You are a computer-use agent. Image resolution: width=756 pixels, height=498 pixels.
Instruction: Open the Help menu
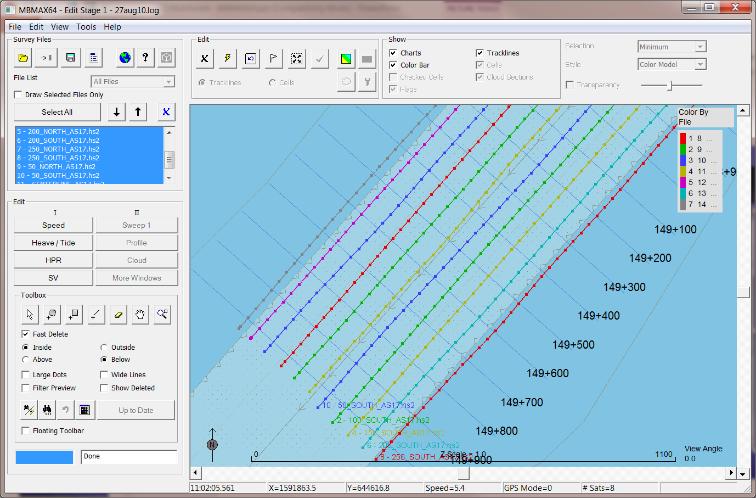pos(112,27)
